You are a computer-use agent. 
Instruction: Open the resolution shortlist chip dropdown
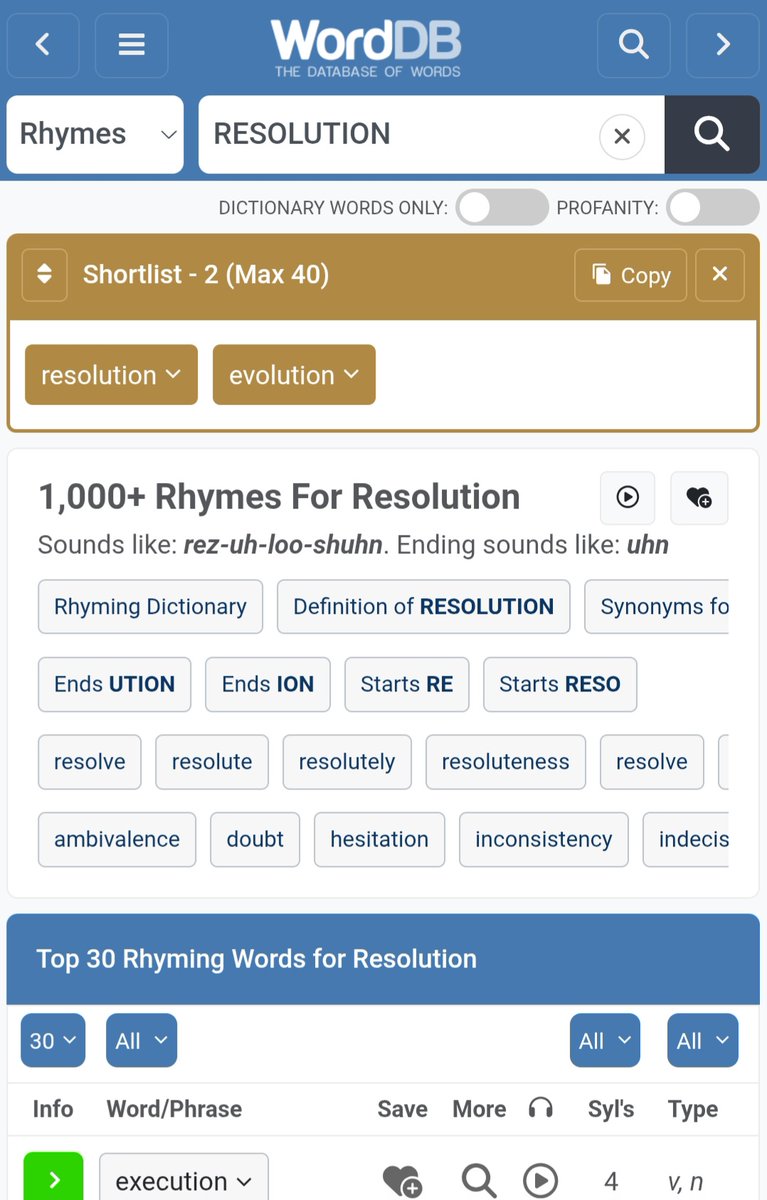pos(111,375)
